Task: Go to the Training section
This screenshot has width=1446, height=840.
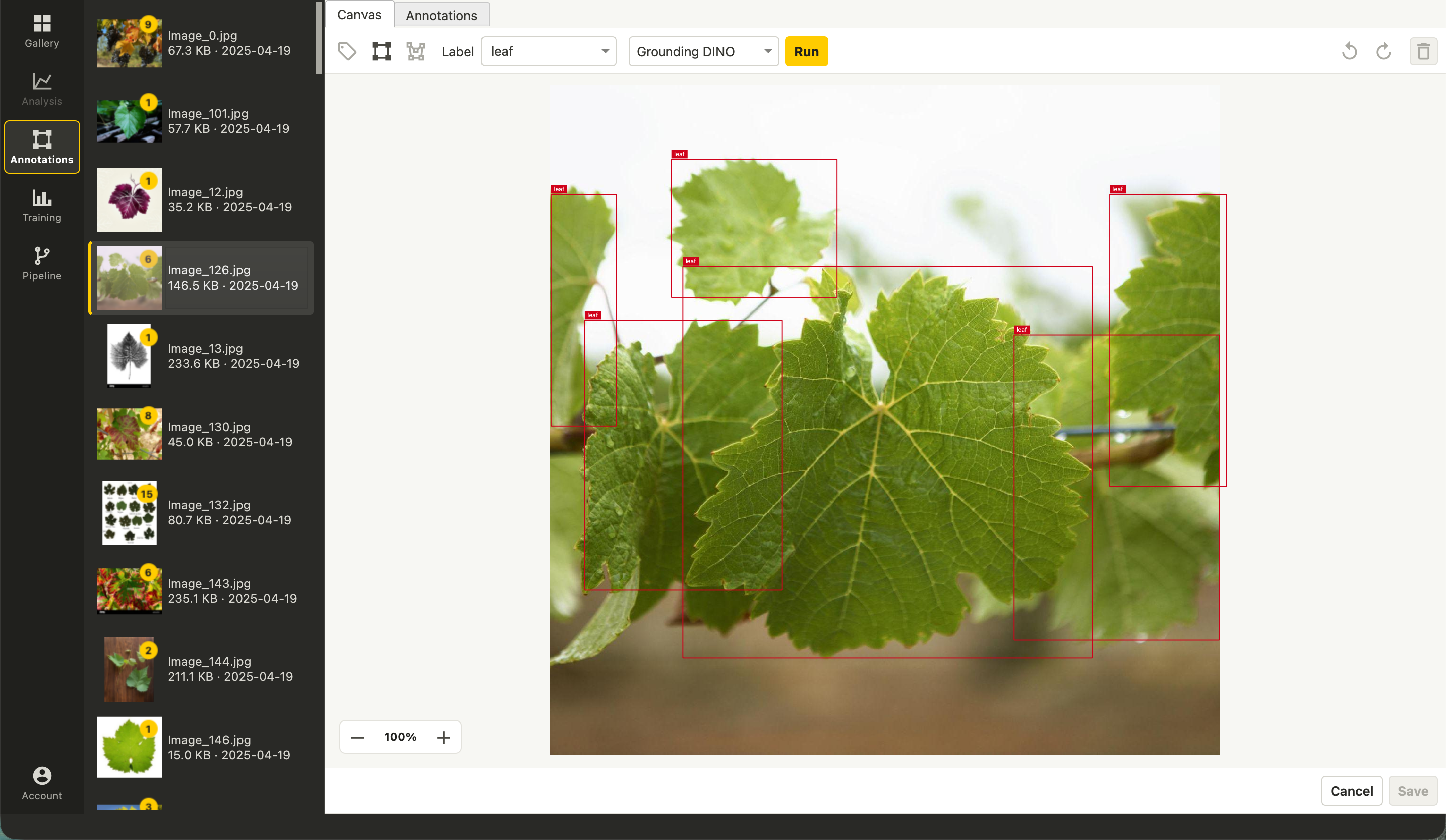Action: (x=42, y=205)
